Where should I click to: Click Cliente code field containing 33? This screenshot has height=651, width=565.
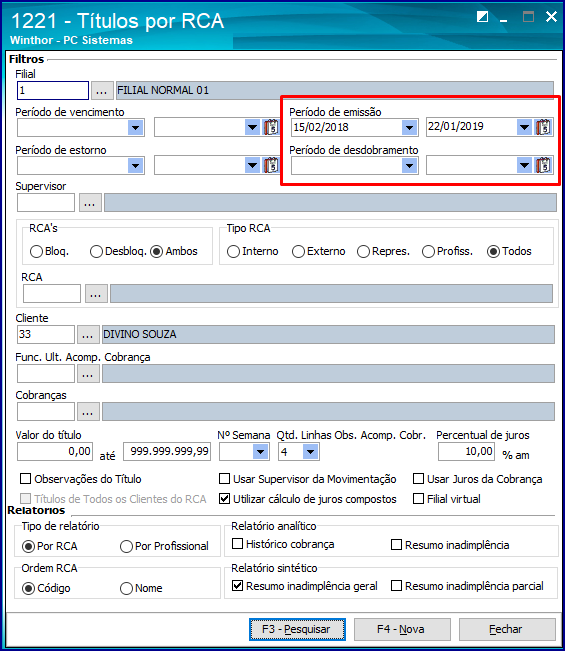pyautogui.click(x=46, y=334)
